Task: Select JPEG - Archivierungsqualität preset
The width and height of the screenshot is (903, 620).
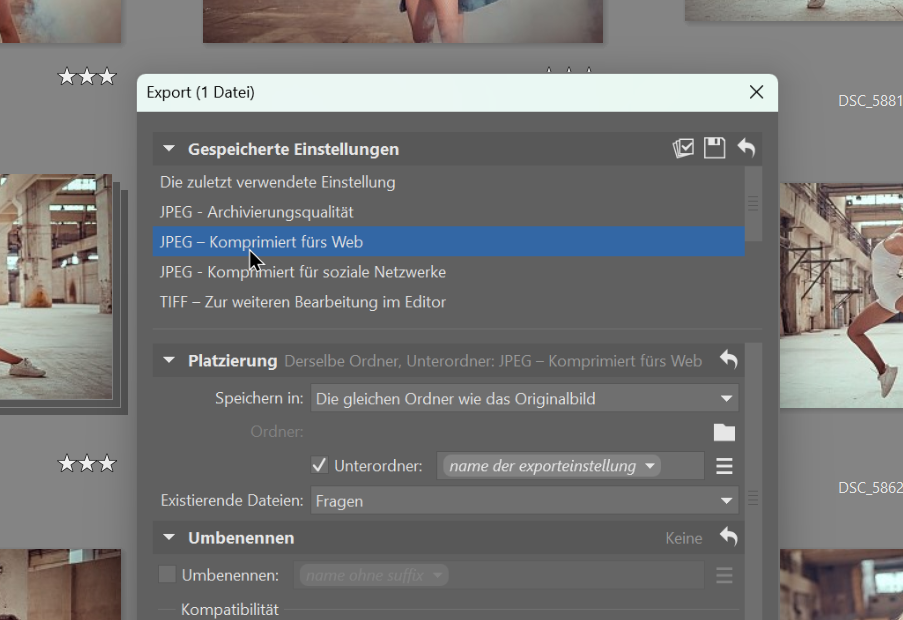Action: (x=257, y=212)
